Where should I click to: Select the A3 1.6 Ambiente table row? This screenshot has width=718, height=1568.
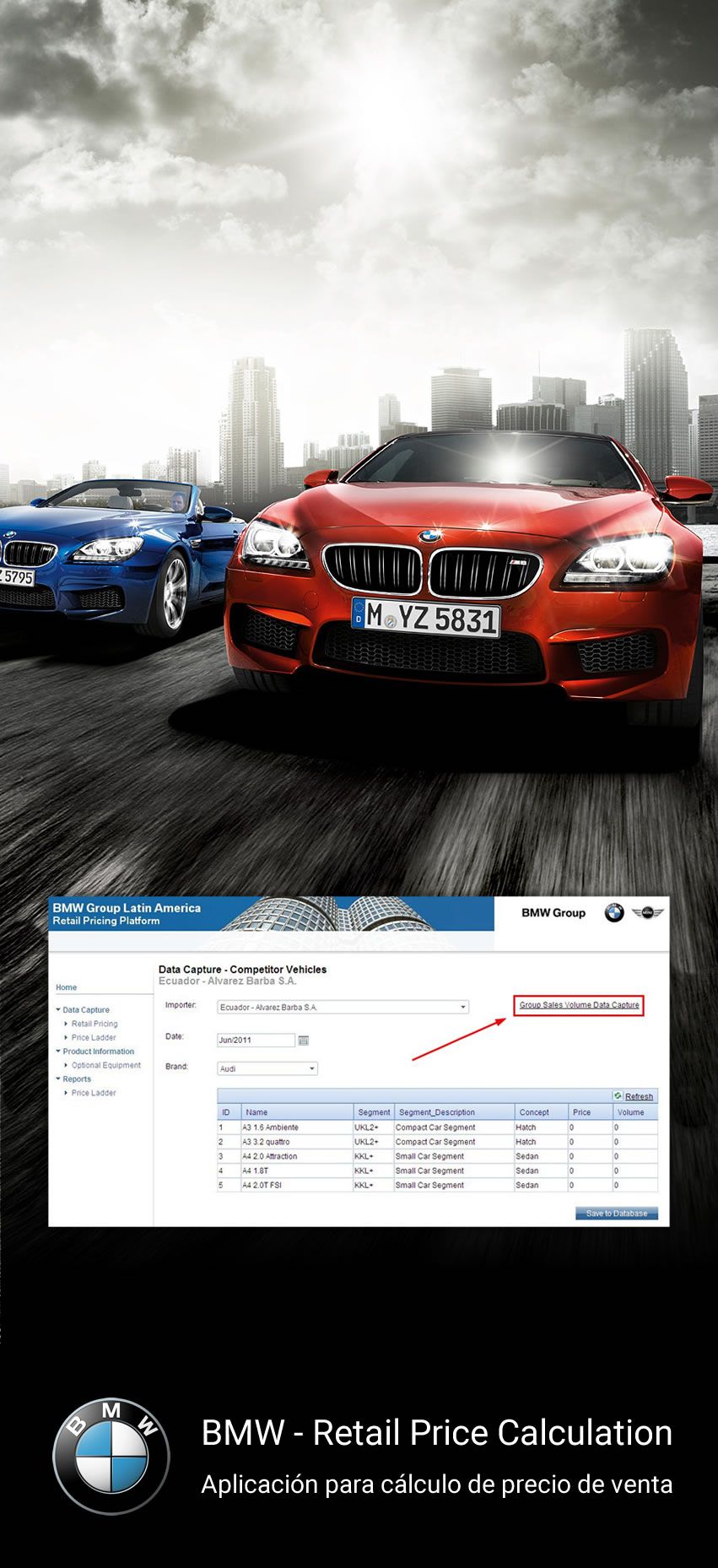click(296, 1127)
